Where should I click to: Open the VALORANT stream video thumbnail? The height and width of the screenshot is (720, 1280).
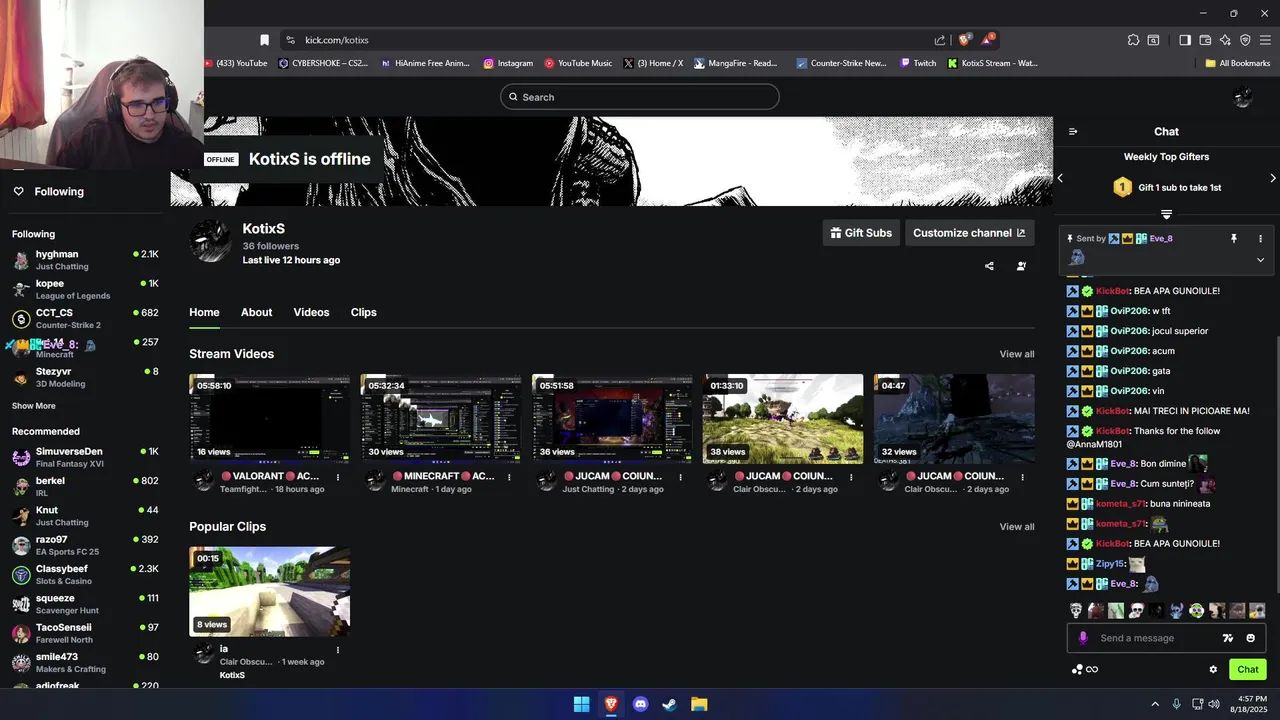[269, 419]
